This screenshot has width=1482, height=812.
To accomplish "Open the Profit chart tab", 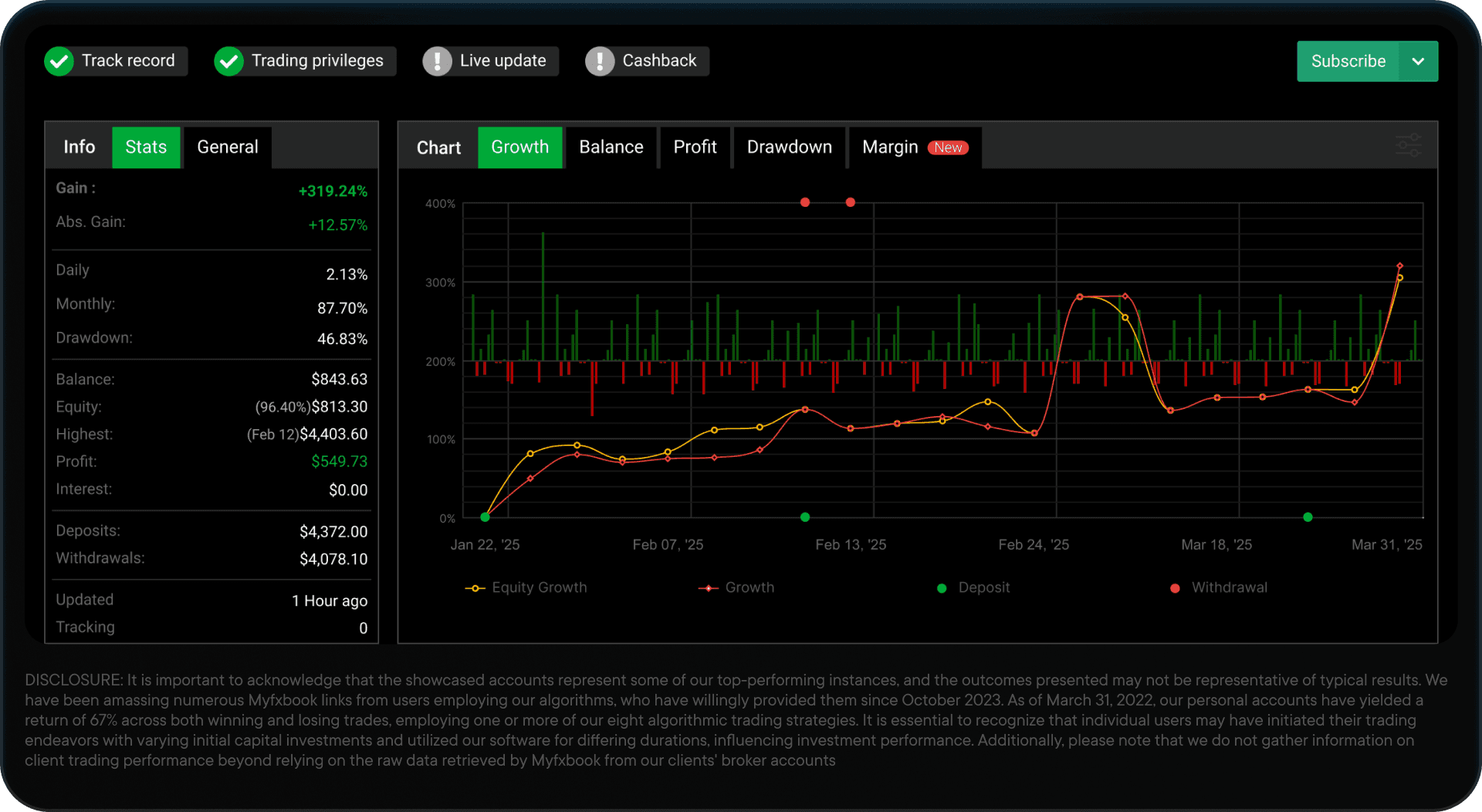I will (695, 147).
